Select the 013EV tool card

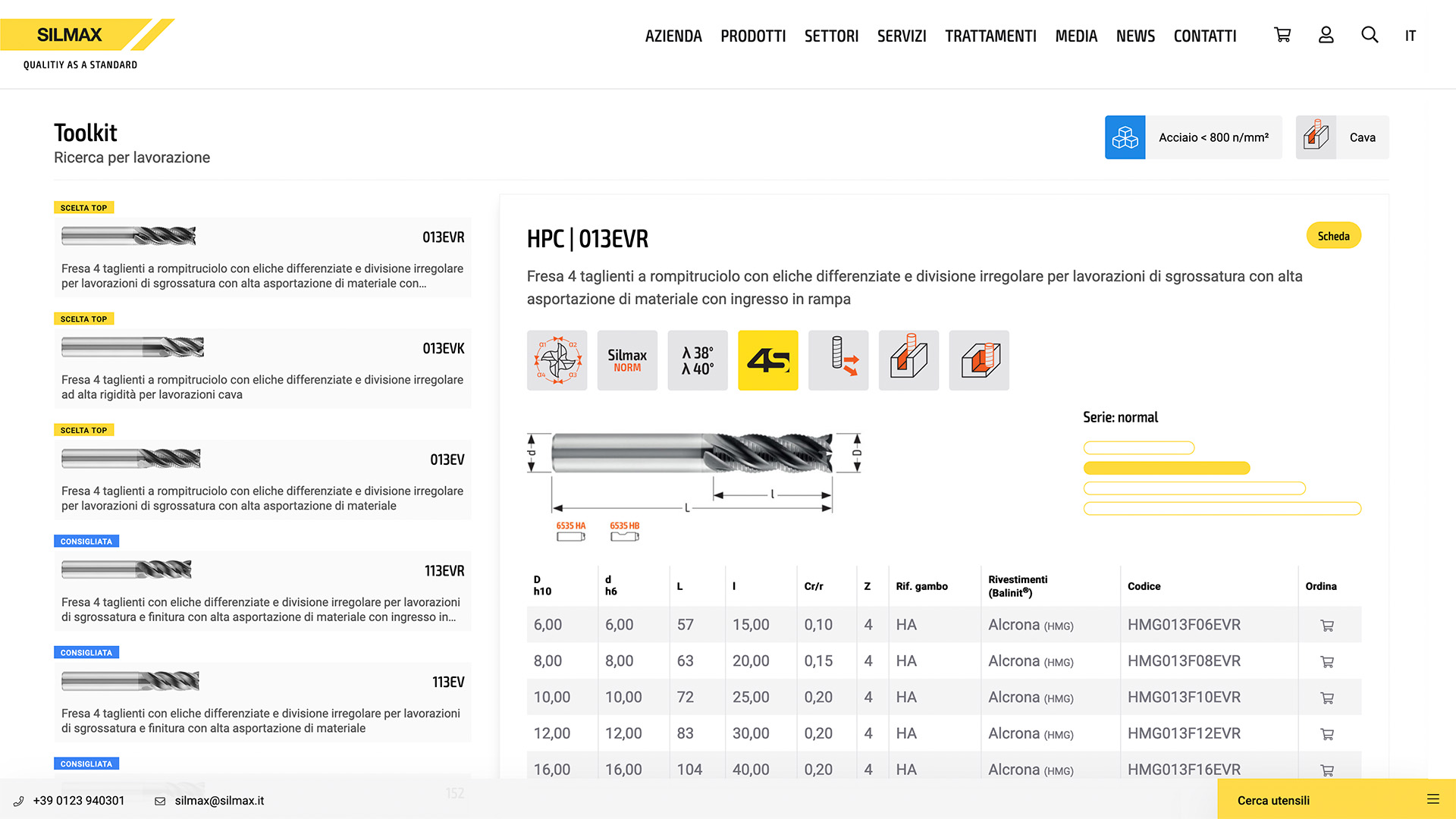coord(262,480)
